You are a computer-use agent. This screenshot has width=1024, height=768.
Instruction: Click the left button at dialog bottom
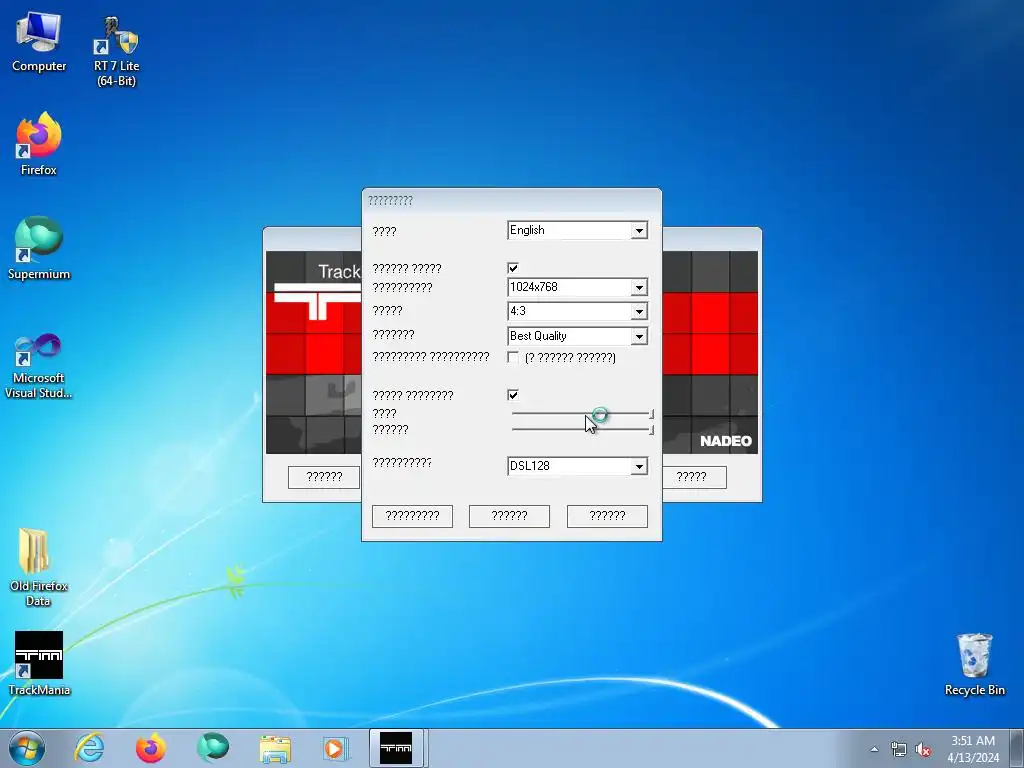pyautogui.click(x=412, y=516)
